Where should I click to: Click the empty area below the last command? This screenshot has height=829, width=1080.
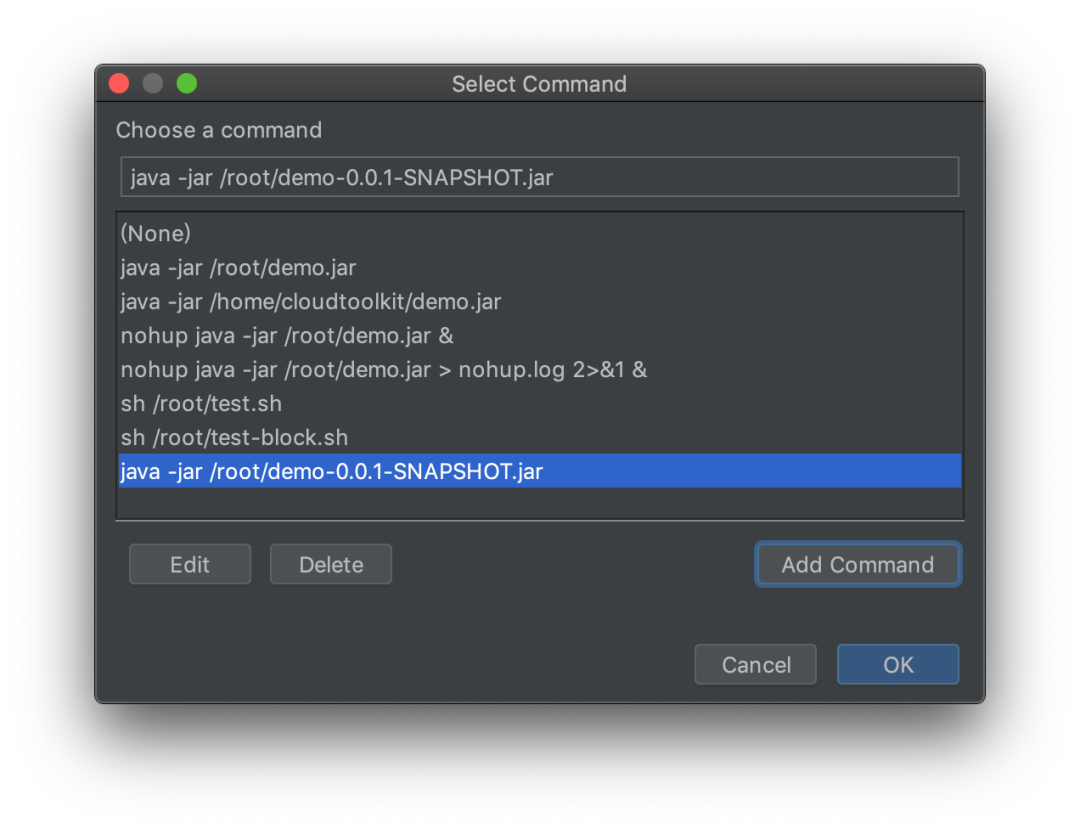click(540, 503)
